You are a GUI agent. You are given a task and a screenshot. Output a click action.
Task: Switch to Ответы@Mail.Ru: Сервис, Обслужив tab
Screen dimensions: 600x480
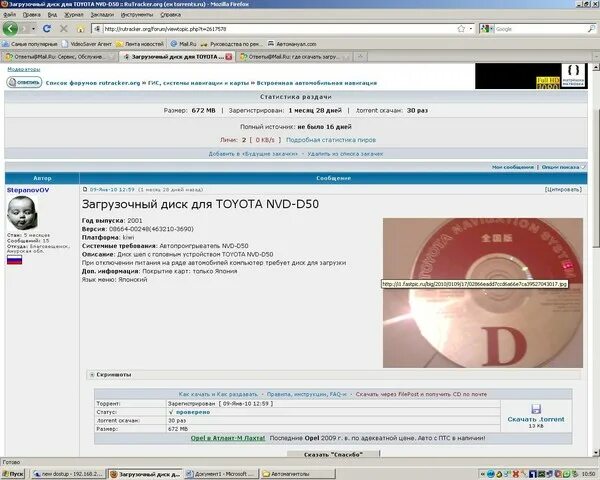click(59, 57)
